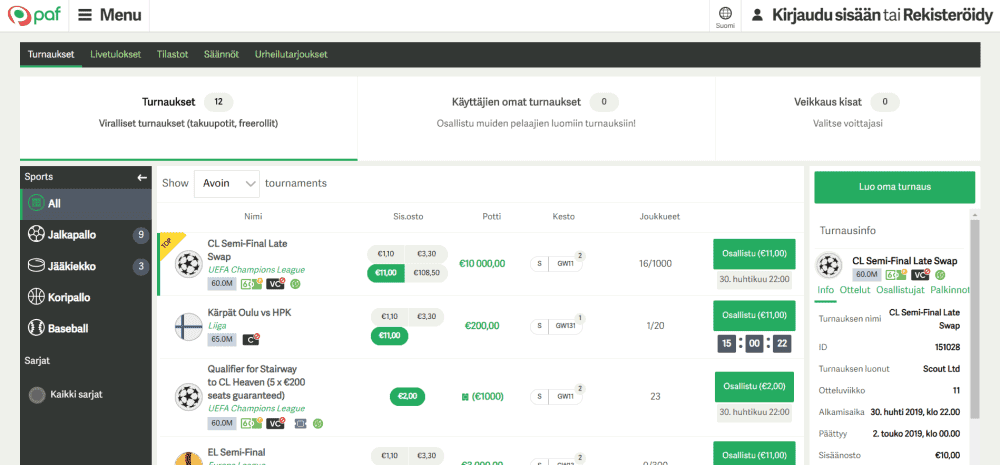Screen dimensions: 1000x465
Task: Open the Avoin show-tournaments dropdown
Action: (x=226, y=184)
